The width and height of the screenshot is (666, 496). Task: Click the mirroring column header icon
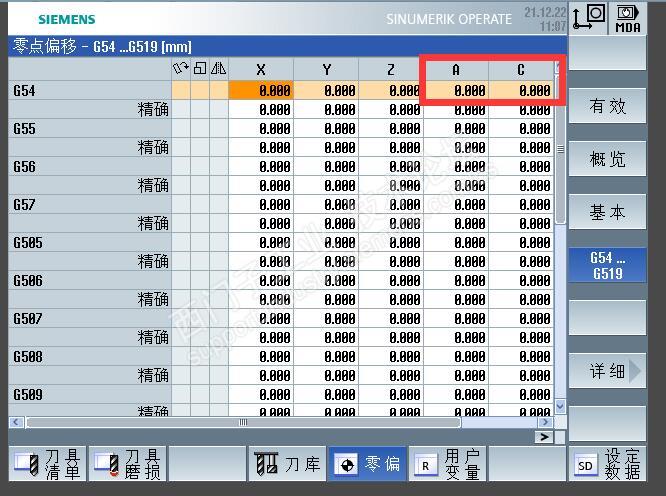pos(218,68)
